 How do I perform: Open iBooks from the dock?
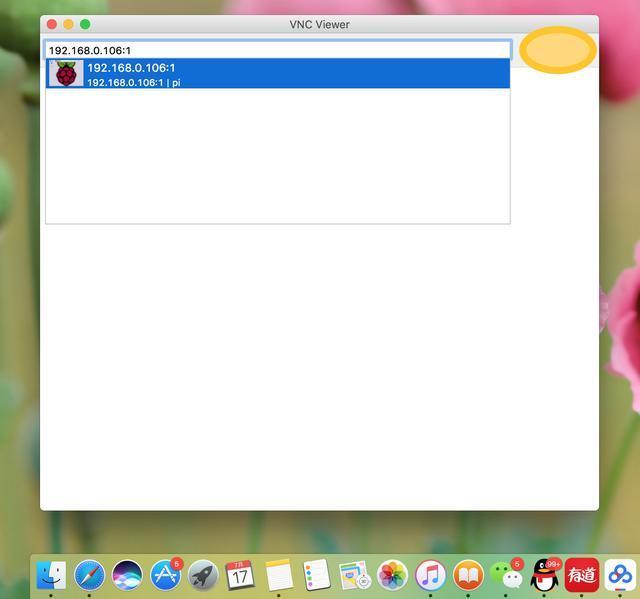point(468,575)
